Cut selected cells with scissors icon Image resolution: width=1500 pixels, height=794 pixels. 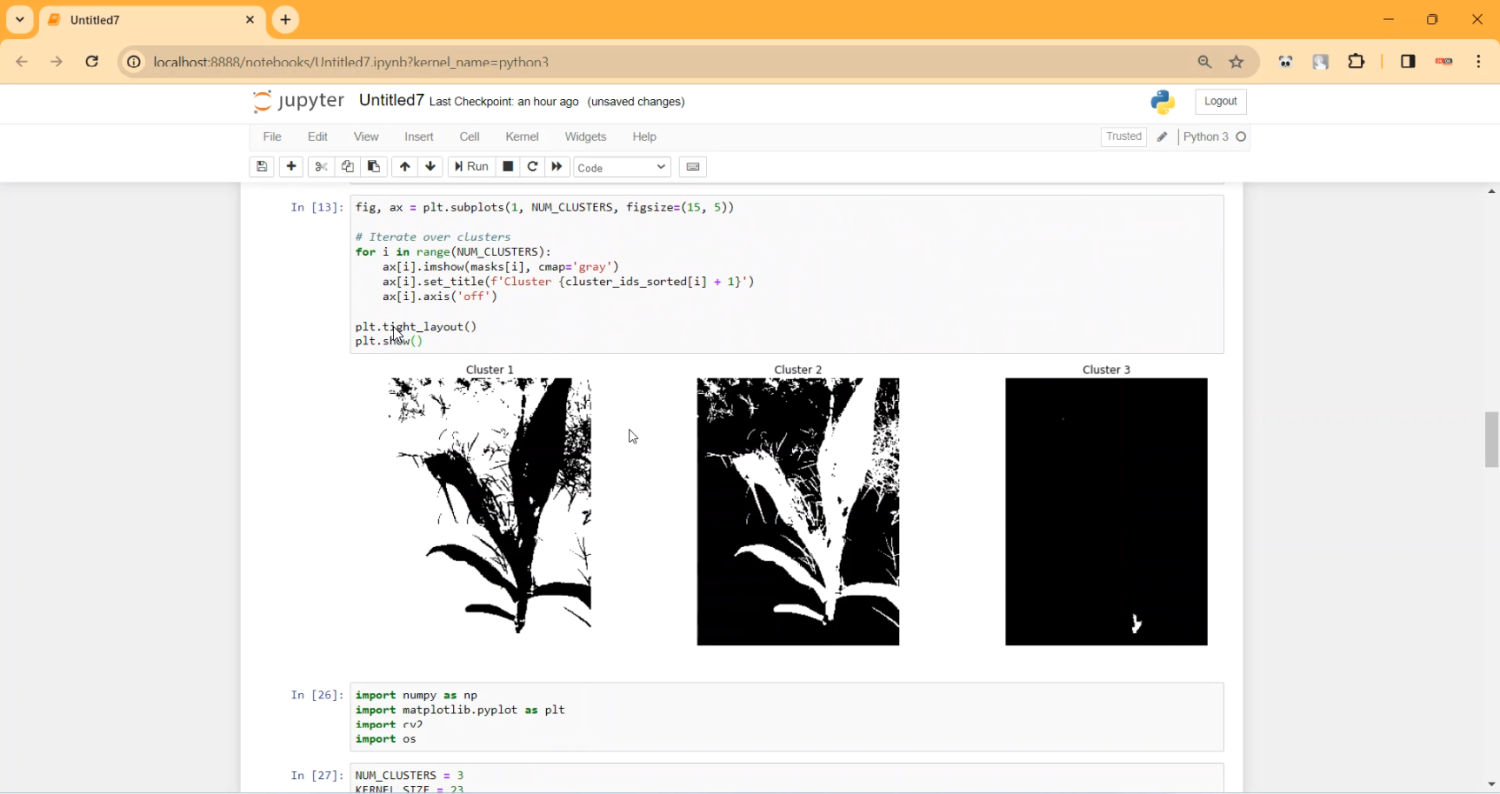point(321,167)
